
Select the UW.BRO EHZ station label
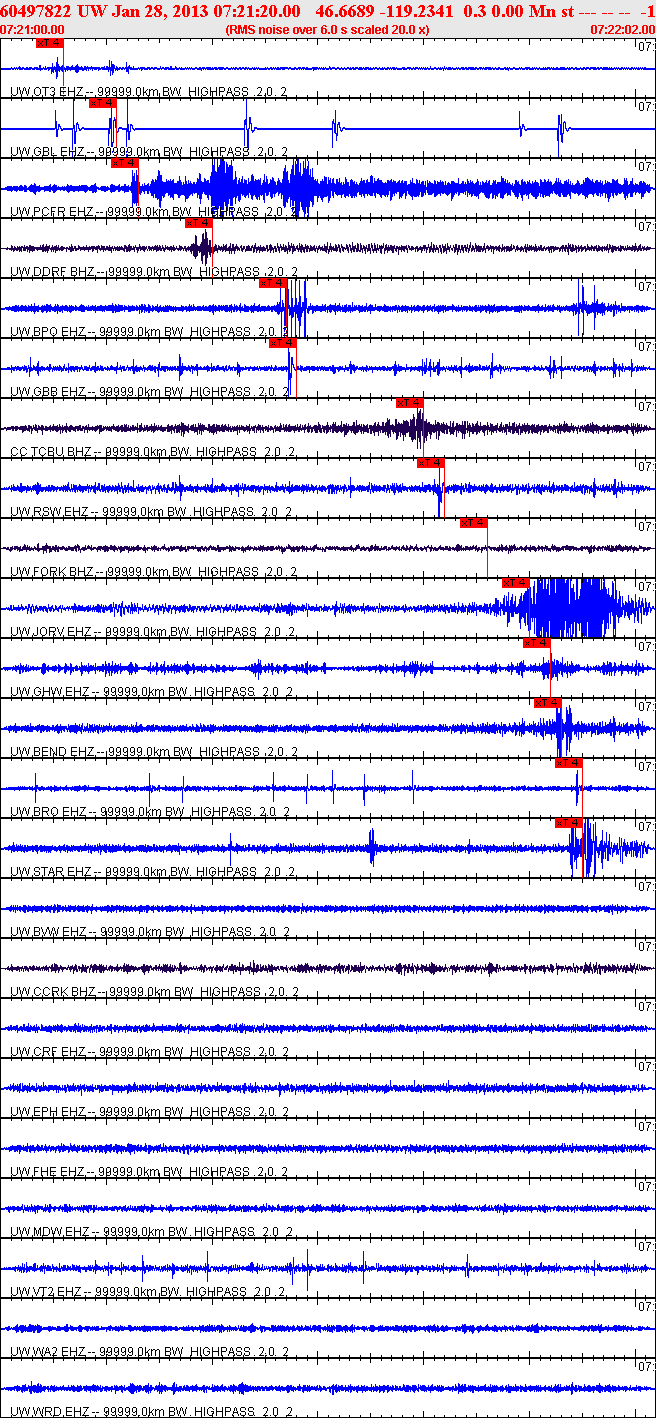click(x=47, y=812)
